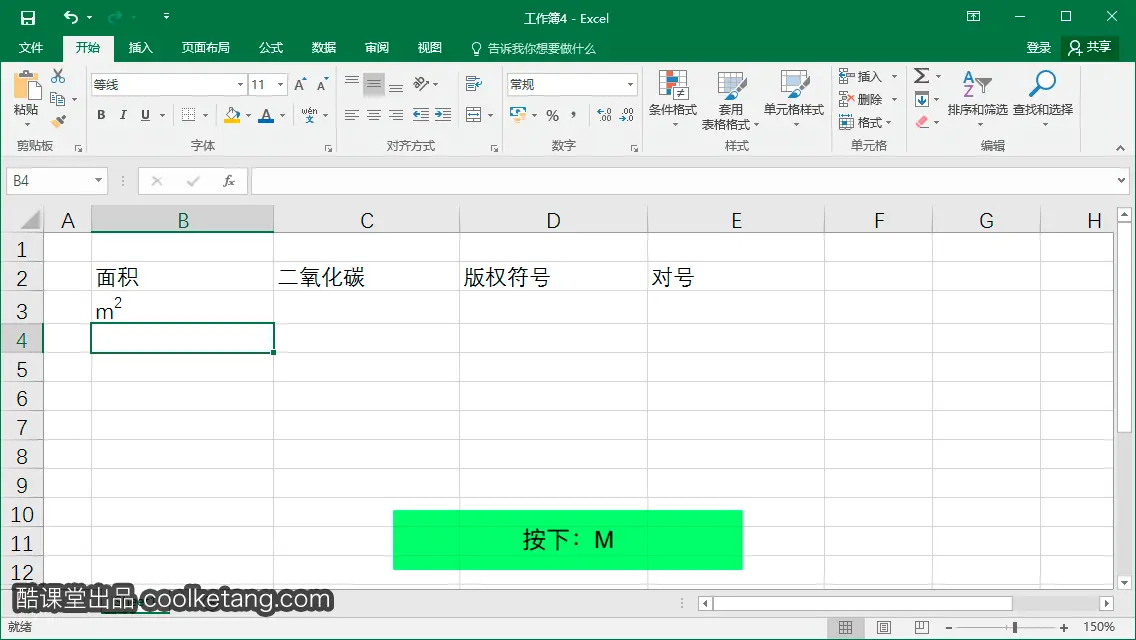Apply fill color bucket icon

pos(232,115)
